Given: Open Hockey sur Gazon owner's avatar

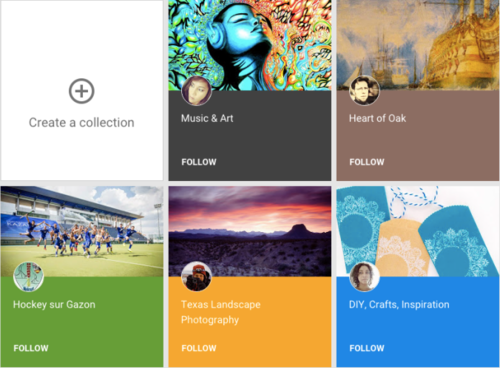Looking at the screenshot, I should 28,277.
